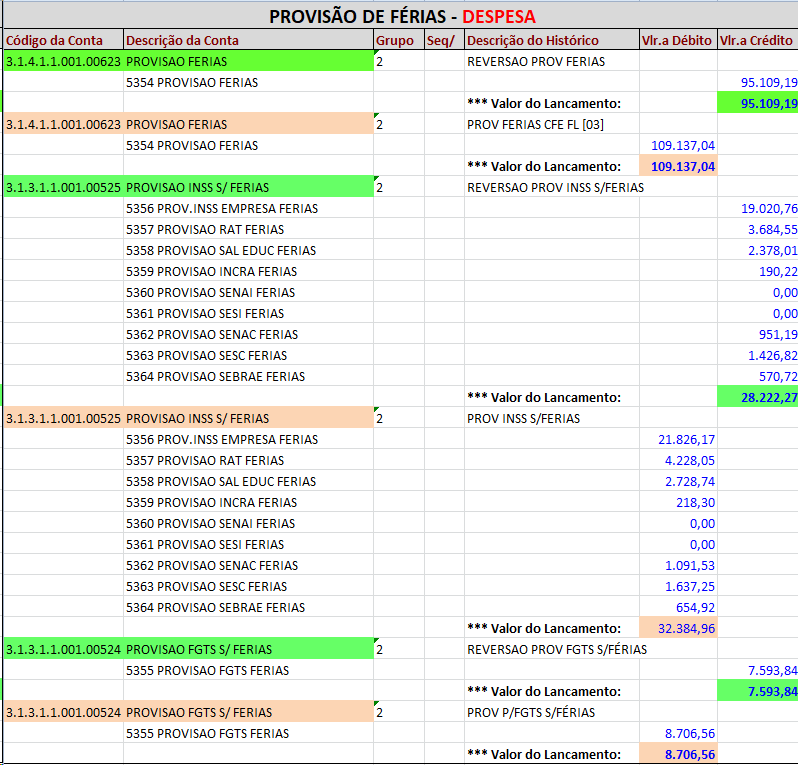The width and height of the screenshot is (798, 765).
Task: Click the Grupo column header
Action: (398, 40)
